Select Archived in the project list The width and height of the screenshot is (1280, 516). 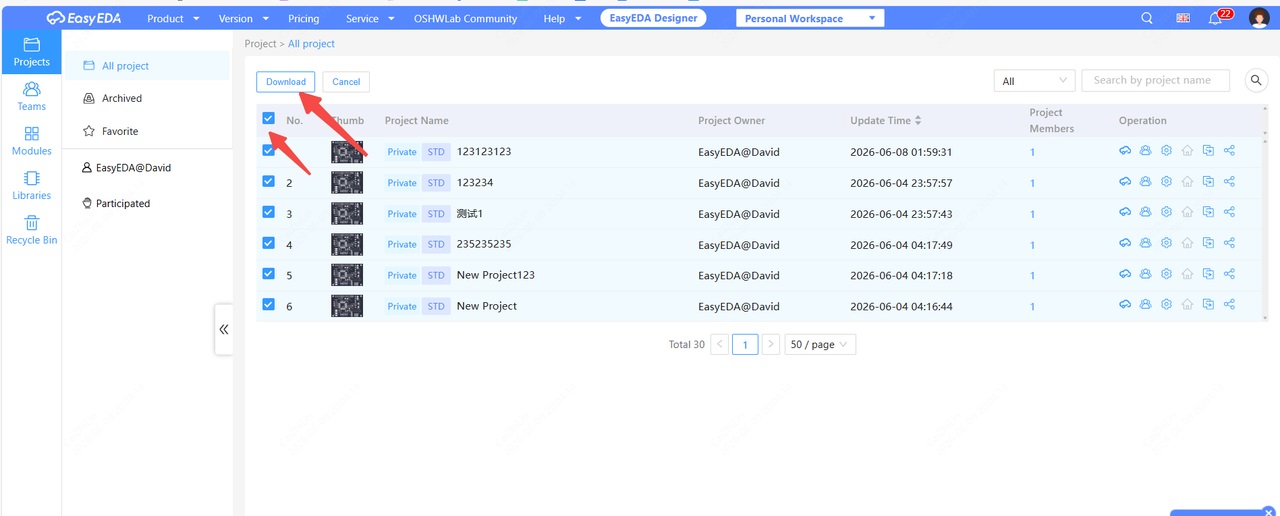122,98
